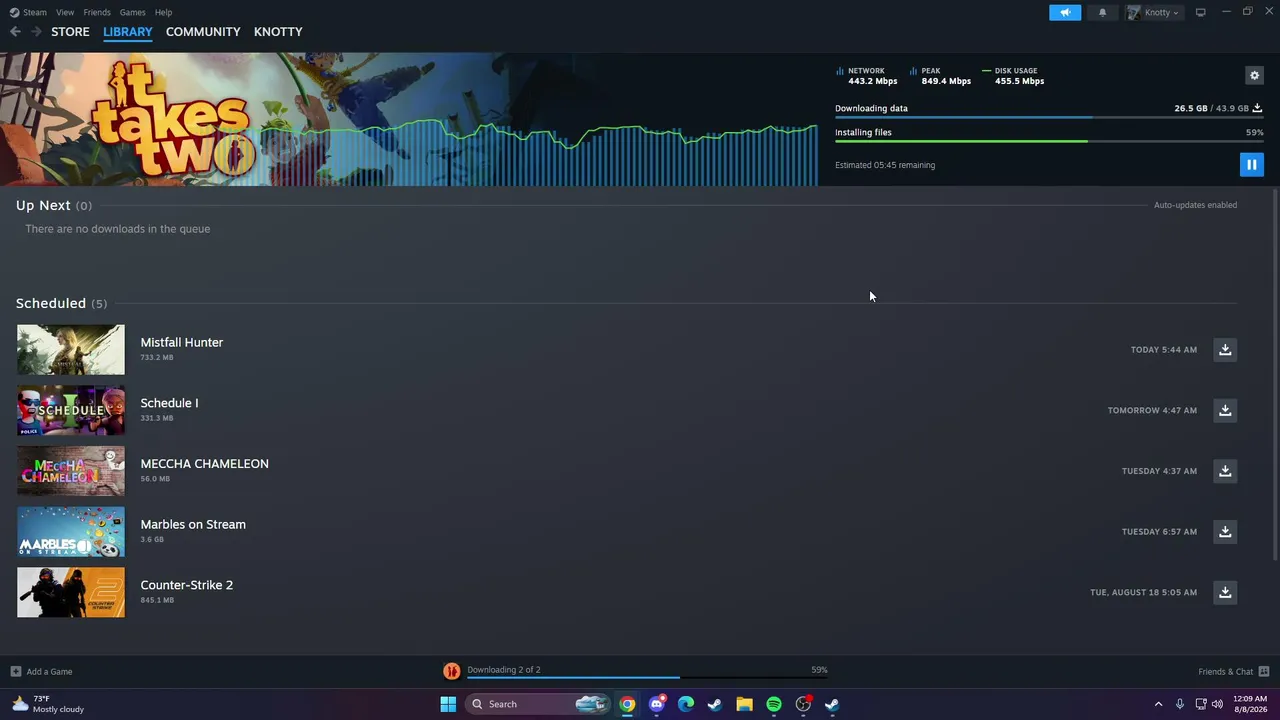Open the Windows Start menu

point(448,704)
